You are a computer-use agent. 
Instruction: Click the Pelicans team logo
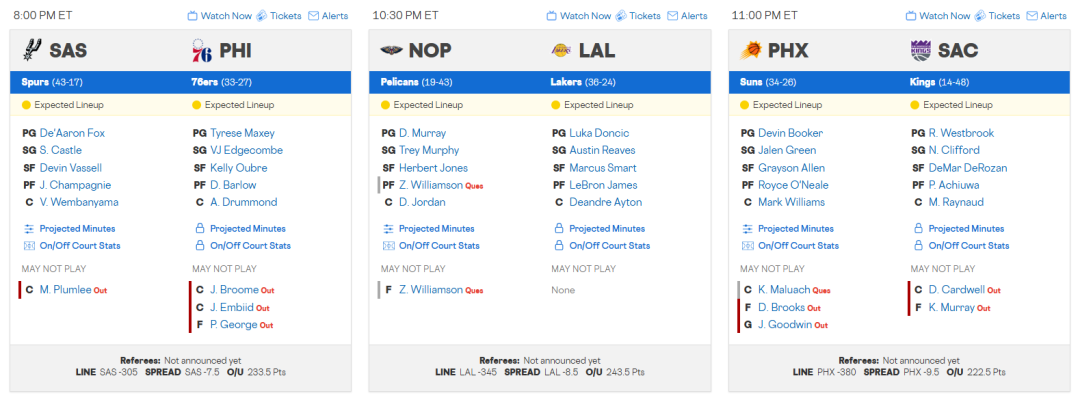(x=391, y=50)
